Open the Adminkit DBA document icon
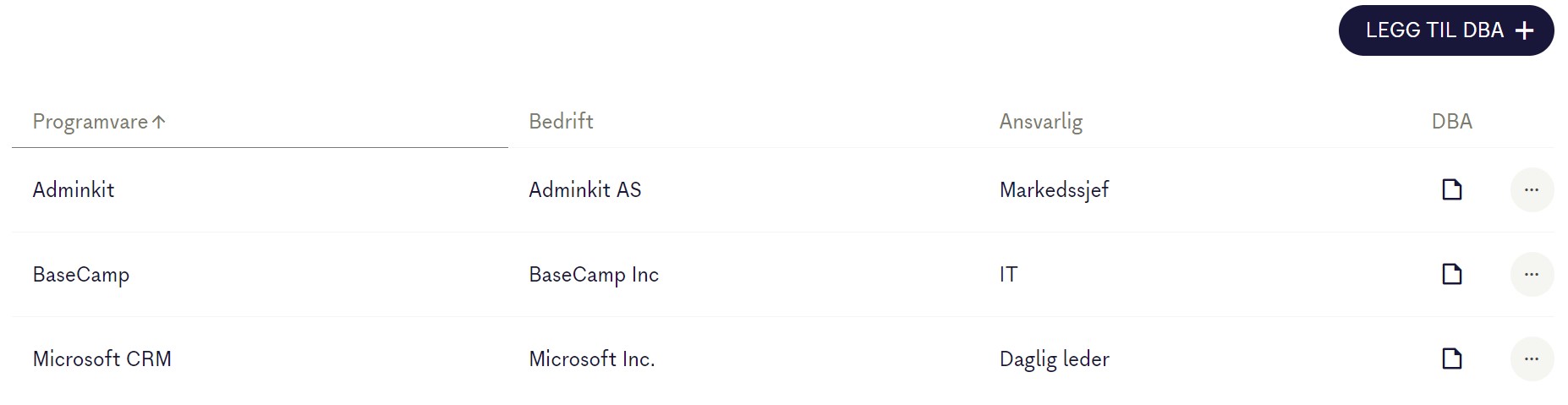Viewport: 1568px width, 405px height. pos(1451,189)
